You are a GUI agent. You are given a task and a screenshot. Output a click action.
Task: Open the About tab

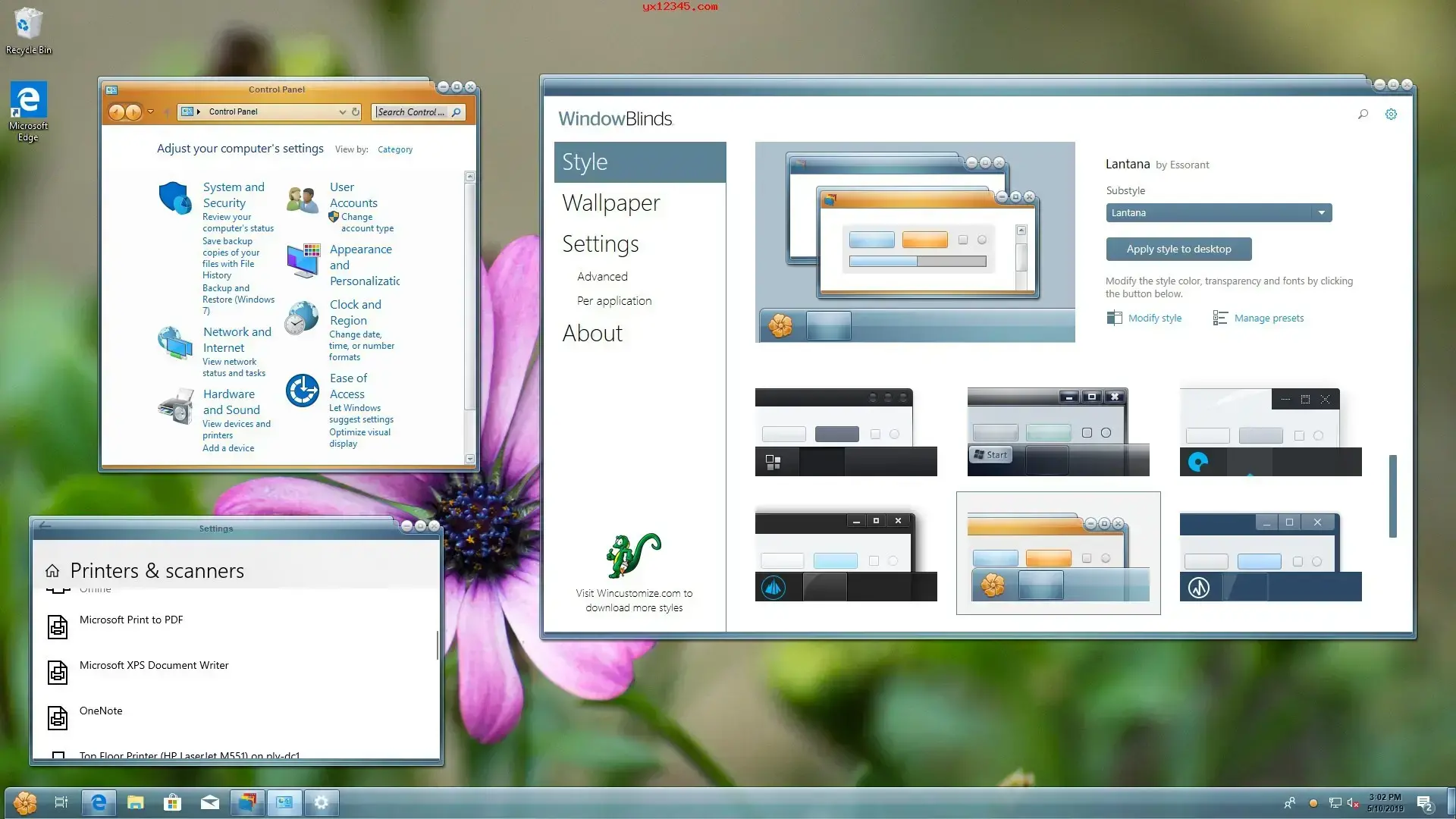[x=592, y=334]
